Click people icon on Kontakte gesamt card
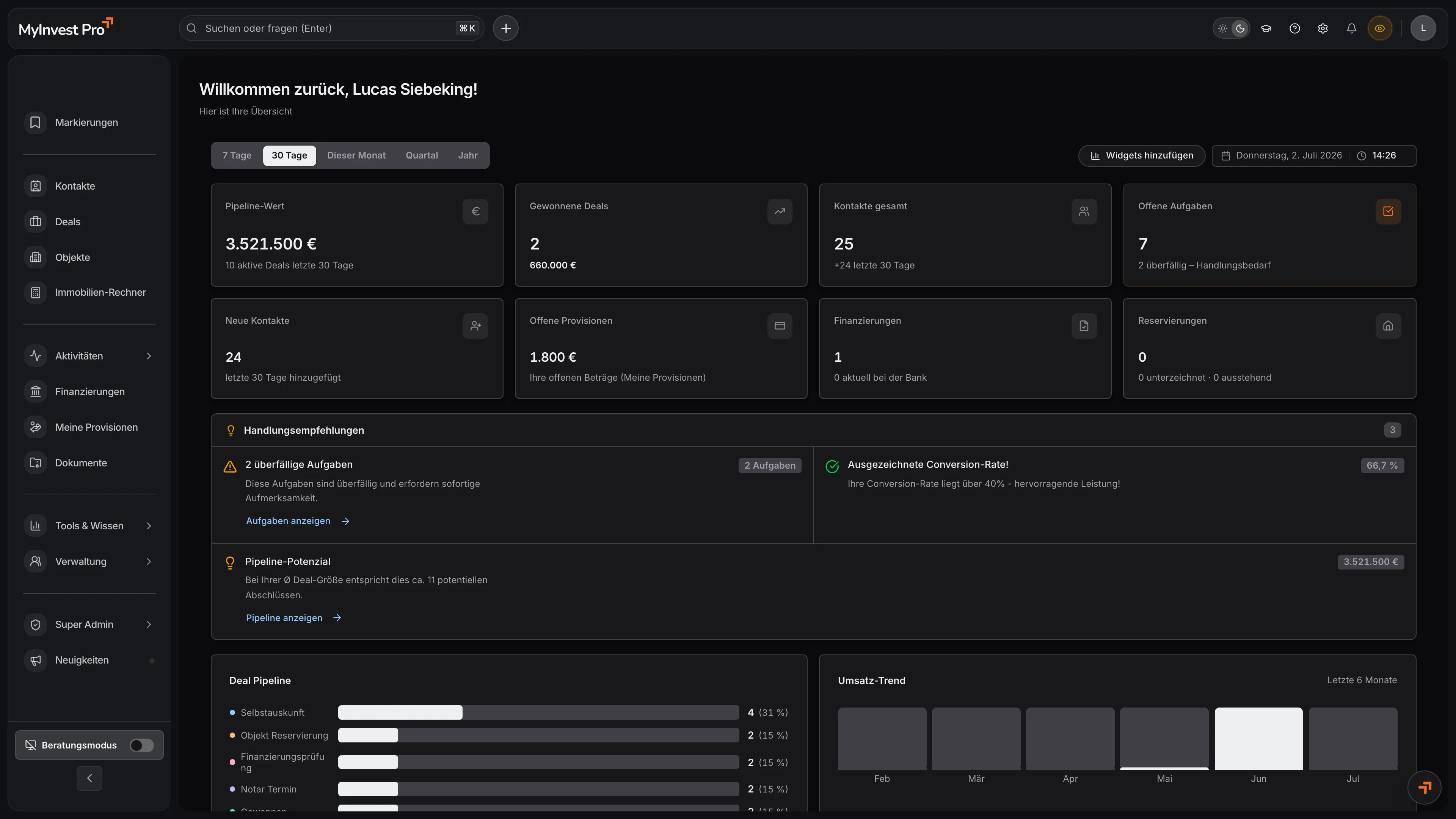The width and height of the screenshot is (1456, 819). (1084, 212)
